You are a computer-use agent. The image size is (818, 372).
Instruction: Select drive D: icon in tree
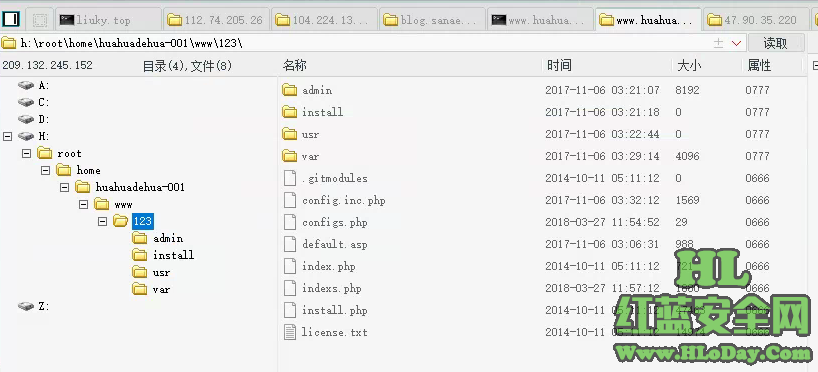pos(26,119)
